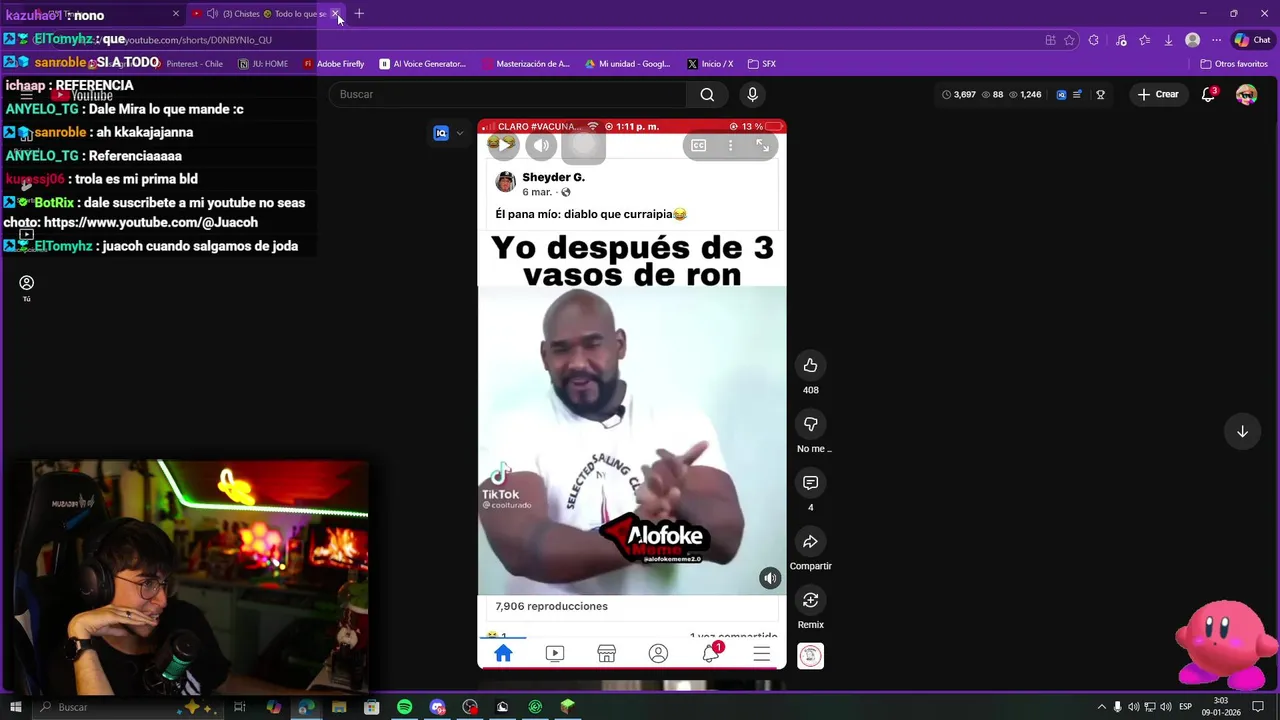Open the Compartir share icon
The height and width of the screenshot is (720, 1280).
(x=810, y=542)
